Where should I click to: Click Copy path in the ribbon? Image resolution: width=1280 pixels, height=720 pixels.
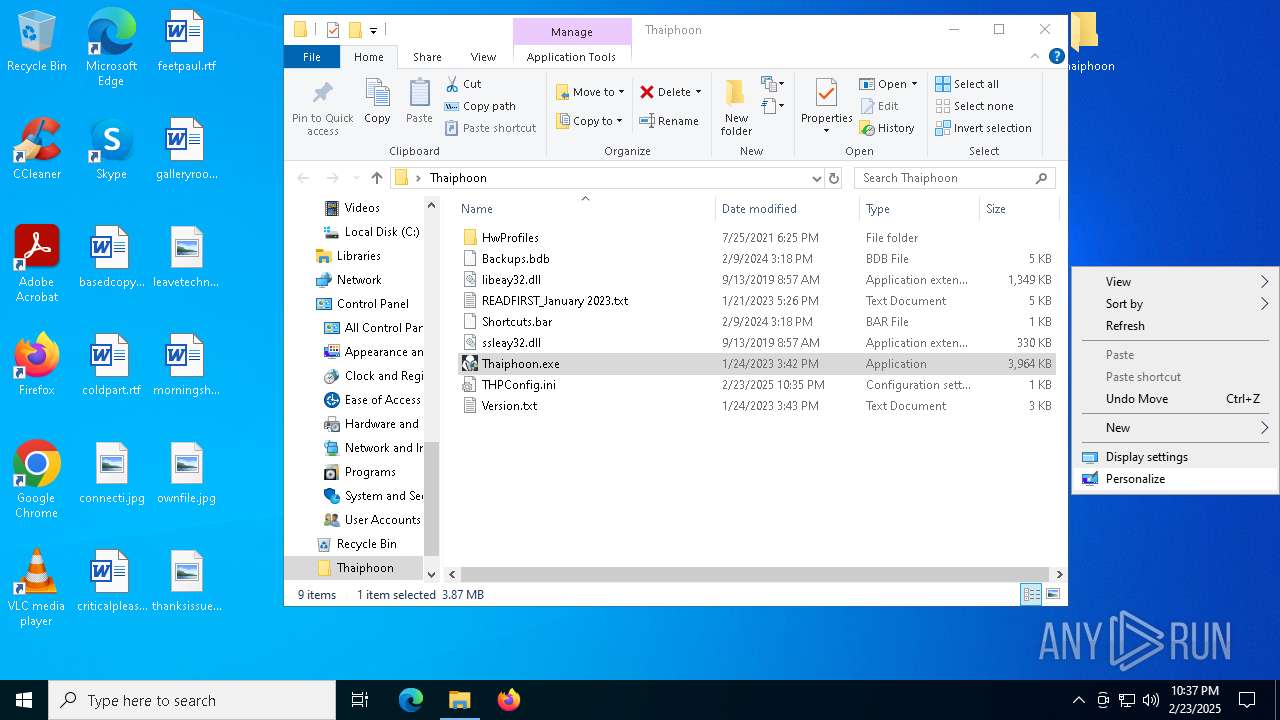[480, 106]
